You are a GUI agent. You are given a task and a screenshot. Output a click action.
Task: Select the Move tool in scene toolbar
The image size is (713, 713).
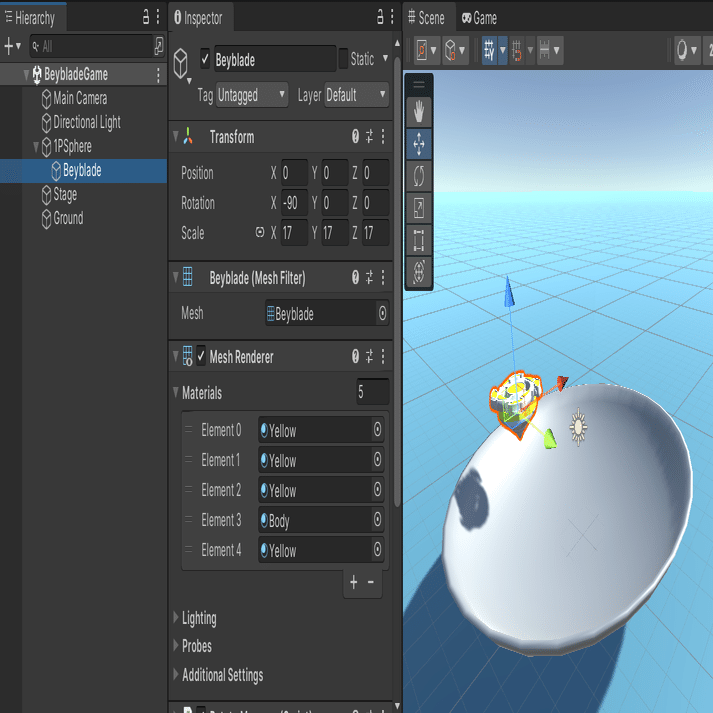[418, 144]
